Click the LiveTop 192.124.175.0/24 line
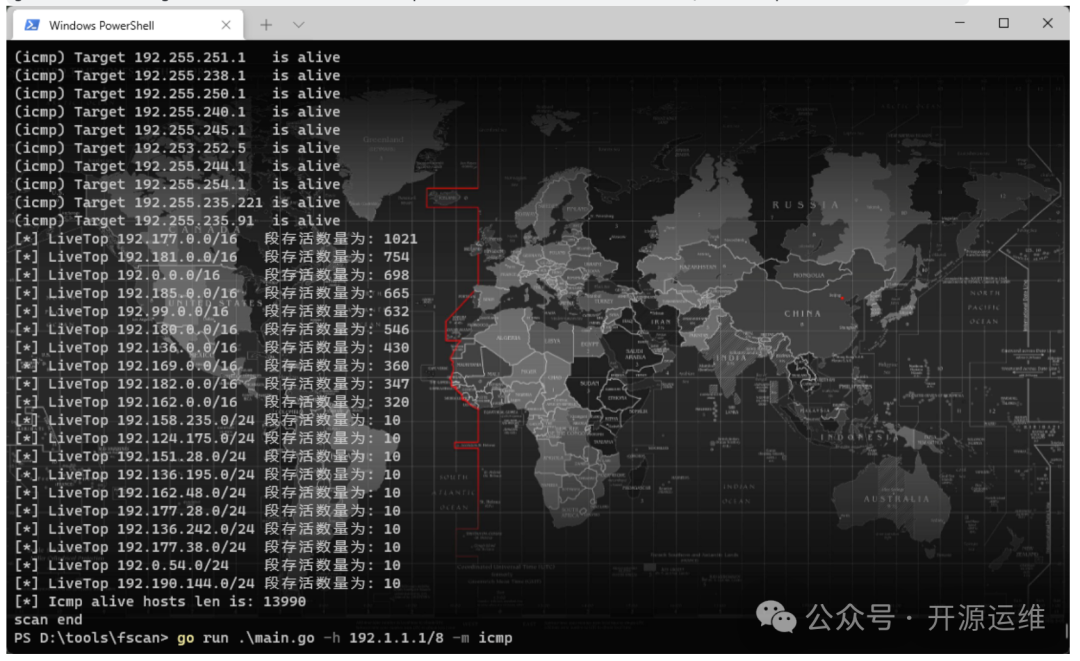Viewport: 1080px width, 661px height. click(207, 439)
